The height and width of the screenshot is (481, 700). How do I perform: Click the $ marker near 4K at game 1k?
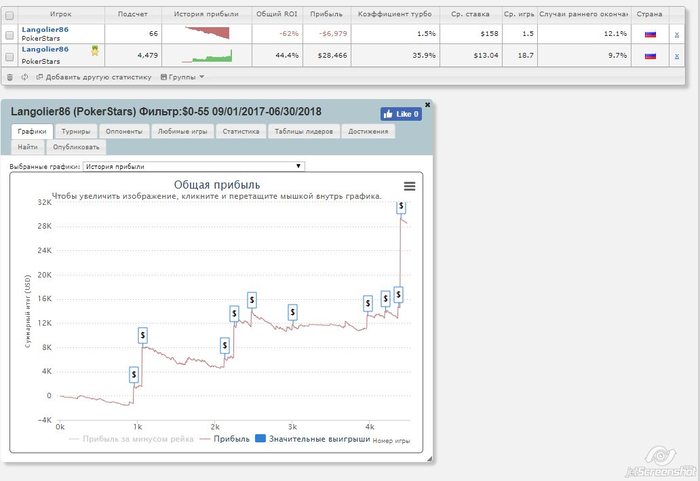click(134, 374)
